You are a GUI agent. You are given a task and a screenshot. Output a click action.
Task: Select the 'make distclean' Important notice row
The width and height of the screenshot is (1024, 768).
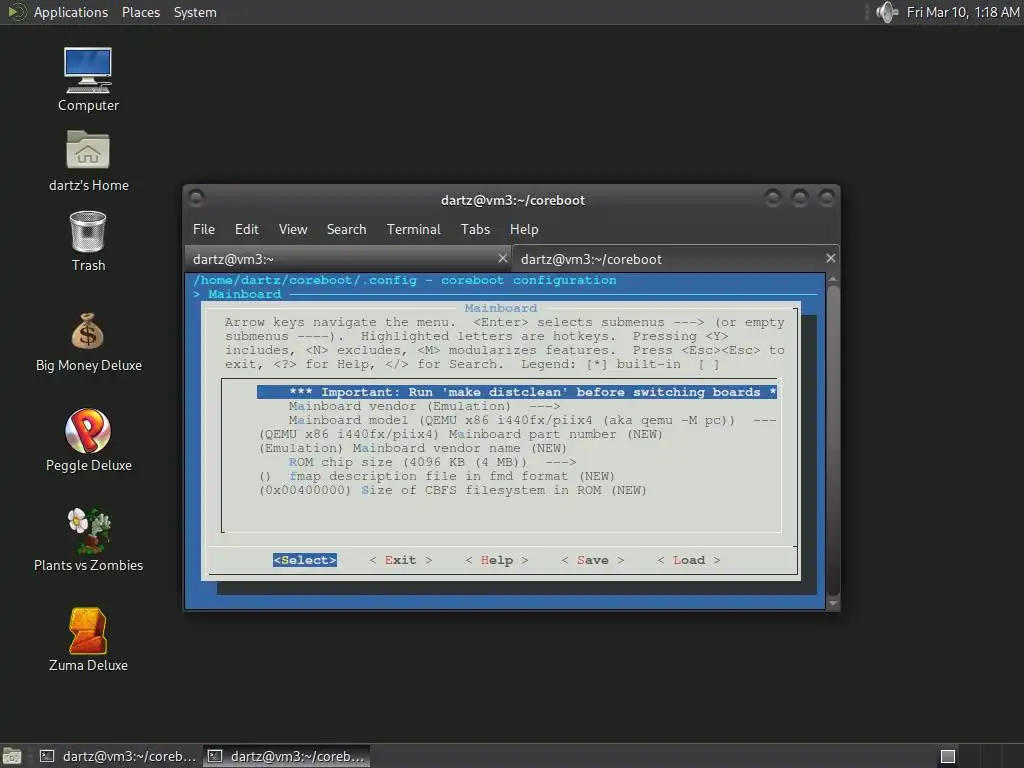(x=517, y=392)
